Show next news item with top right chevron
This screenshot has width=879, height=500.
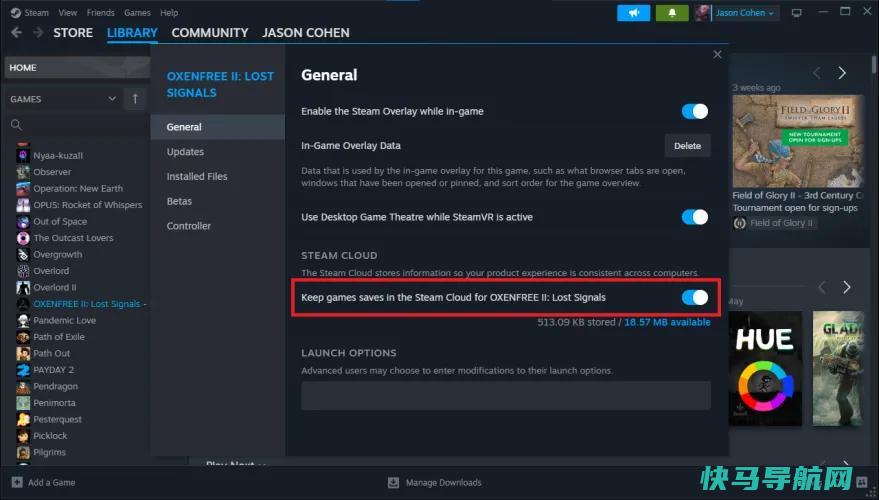click(x=841, y=73)
